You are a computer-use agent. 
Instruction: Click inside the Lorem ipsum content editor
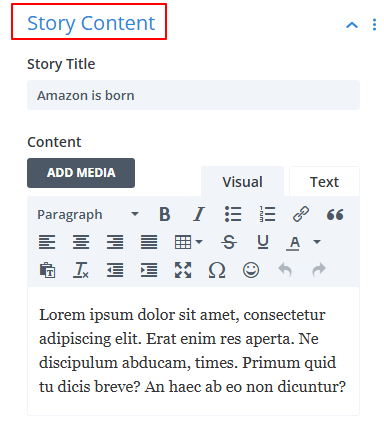tap(193, 351)
